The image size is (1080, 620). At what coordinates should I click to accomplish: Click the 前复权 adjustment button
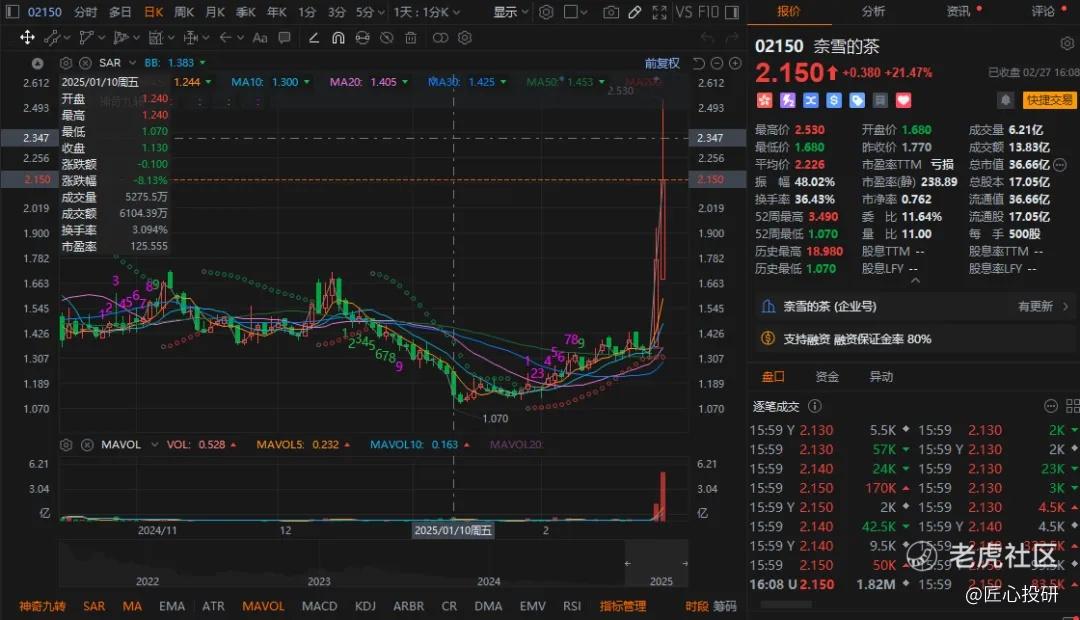[662, 63]
